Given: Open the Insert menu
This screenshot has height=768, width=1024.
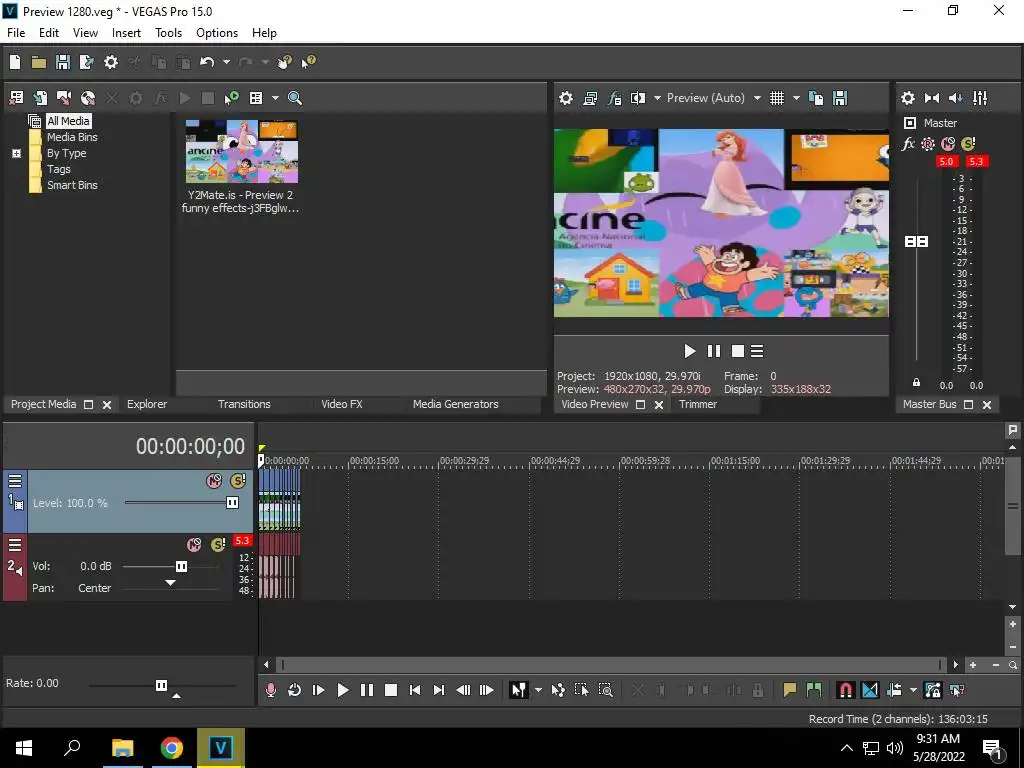Looking at the screenshot, I should pos(126,33).
